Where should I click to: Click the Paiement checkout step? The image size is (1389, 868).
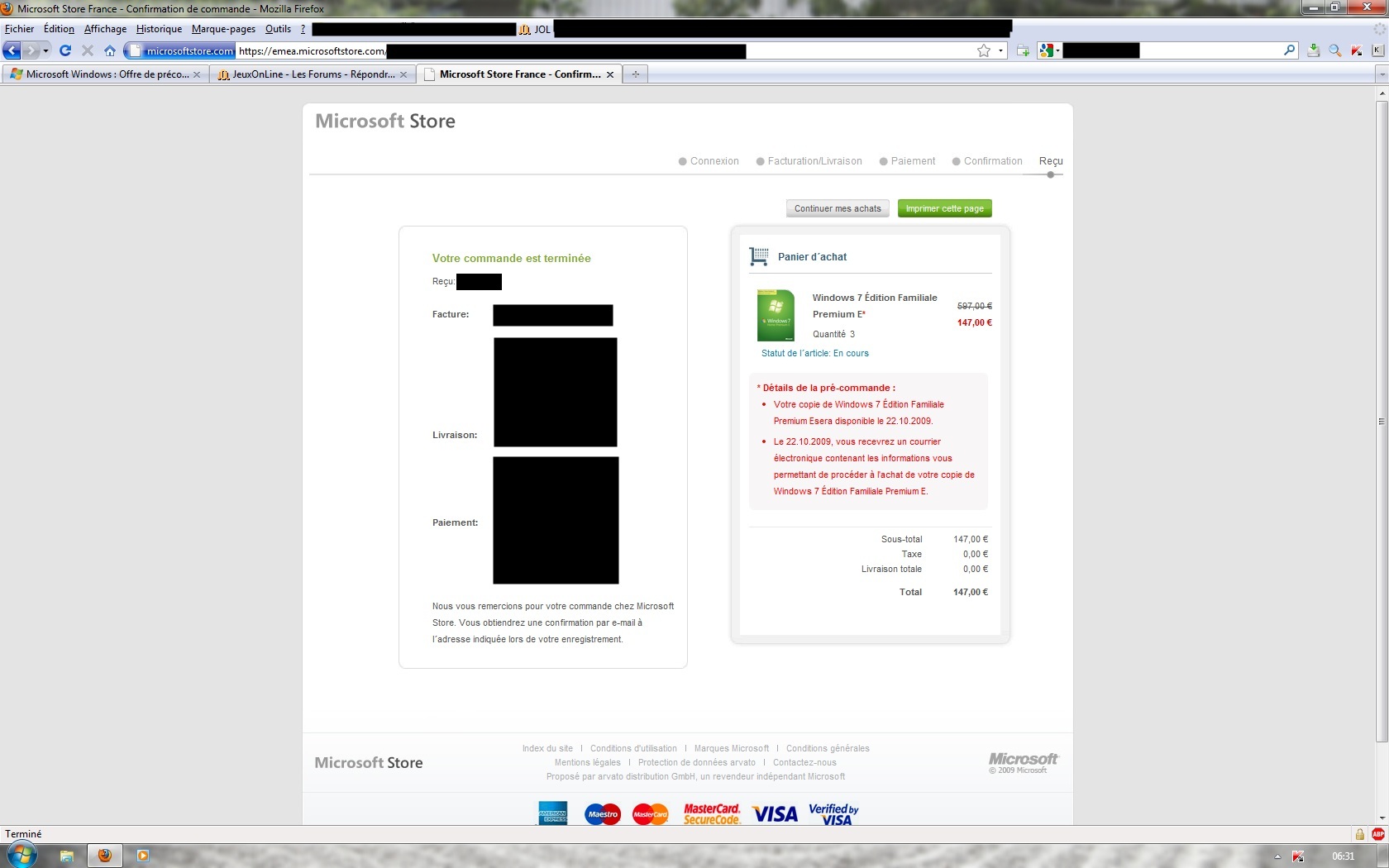907,161
